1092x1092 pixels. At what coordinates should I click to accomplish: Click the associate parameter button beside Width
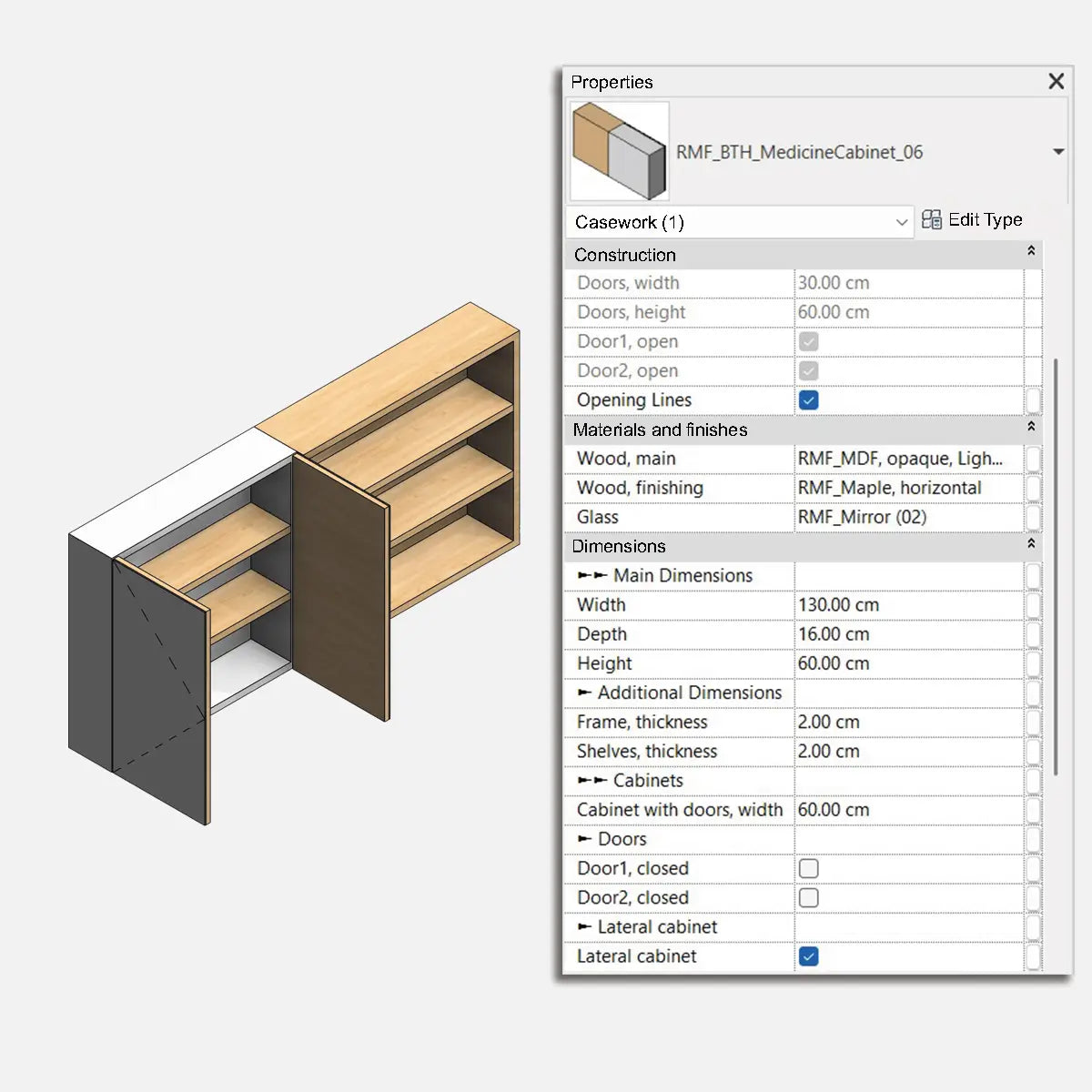[1033, 605]
